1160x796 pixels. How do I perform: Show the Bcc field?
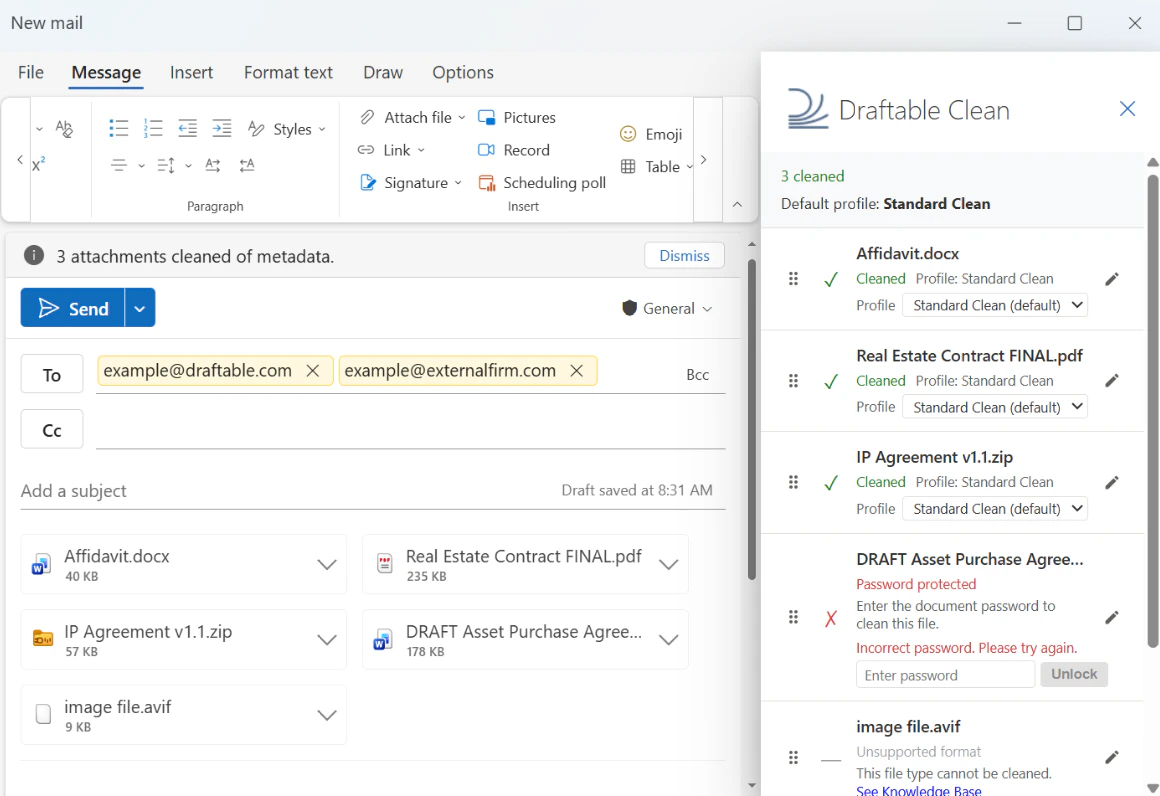point(697,374)
